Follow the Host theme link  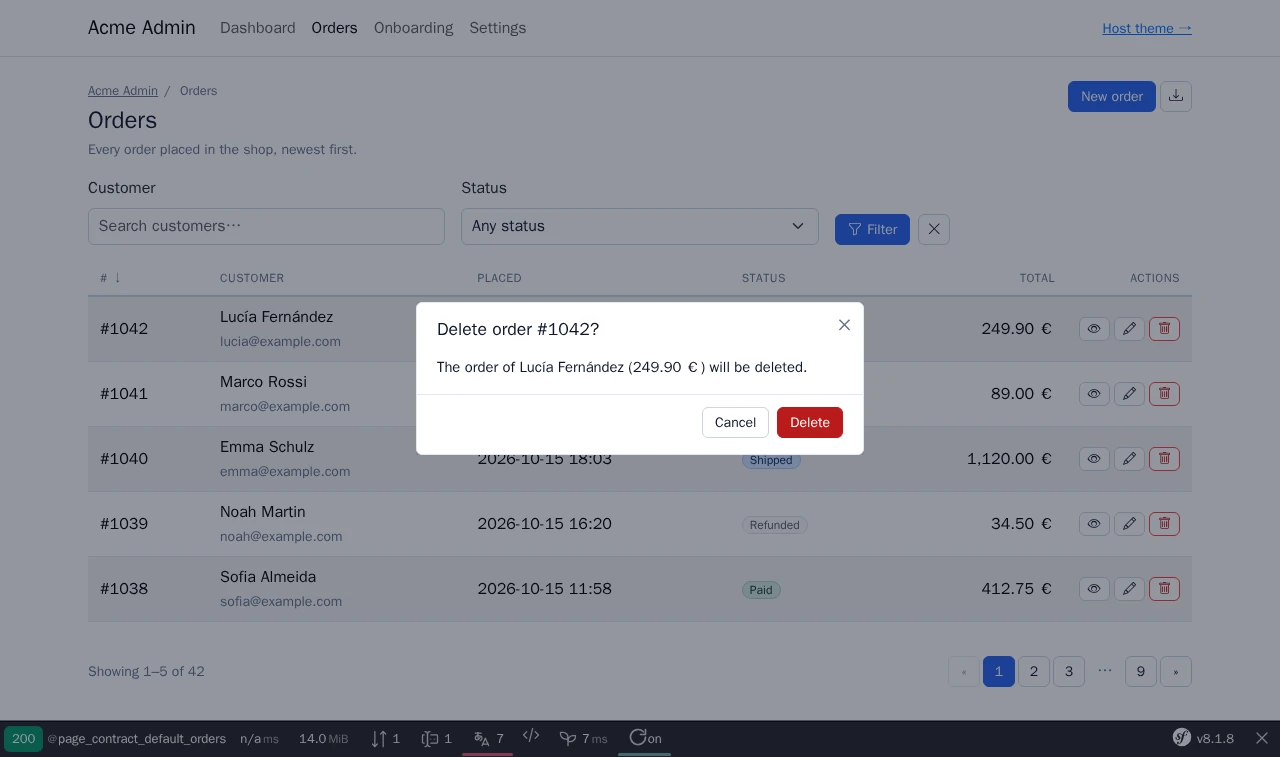1147,28
